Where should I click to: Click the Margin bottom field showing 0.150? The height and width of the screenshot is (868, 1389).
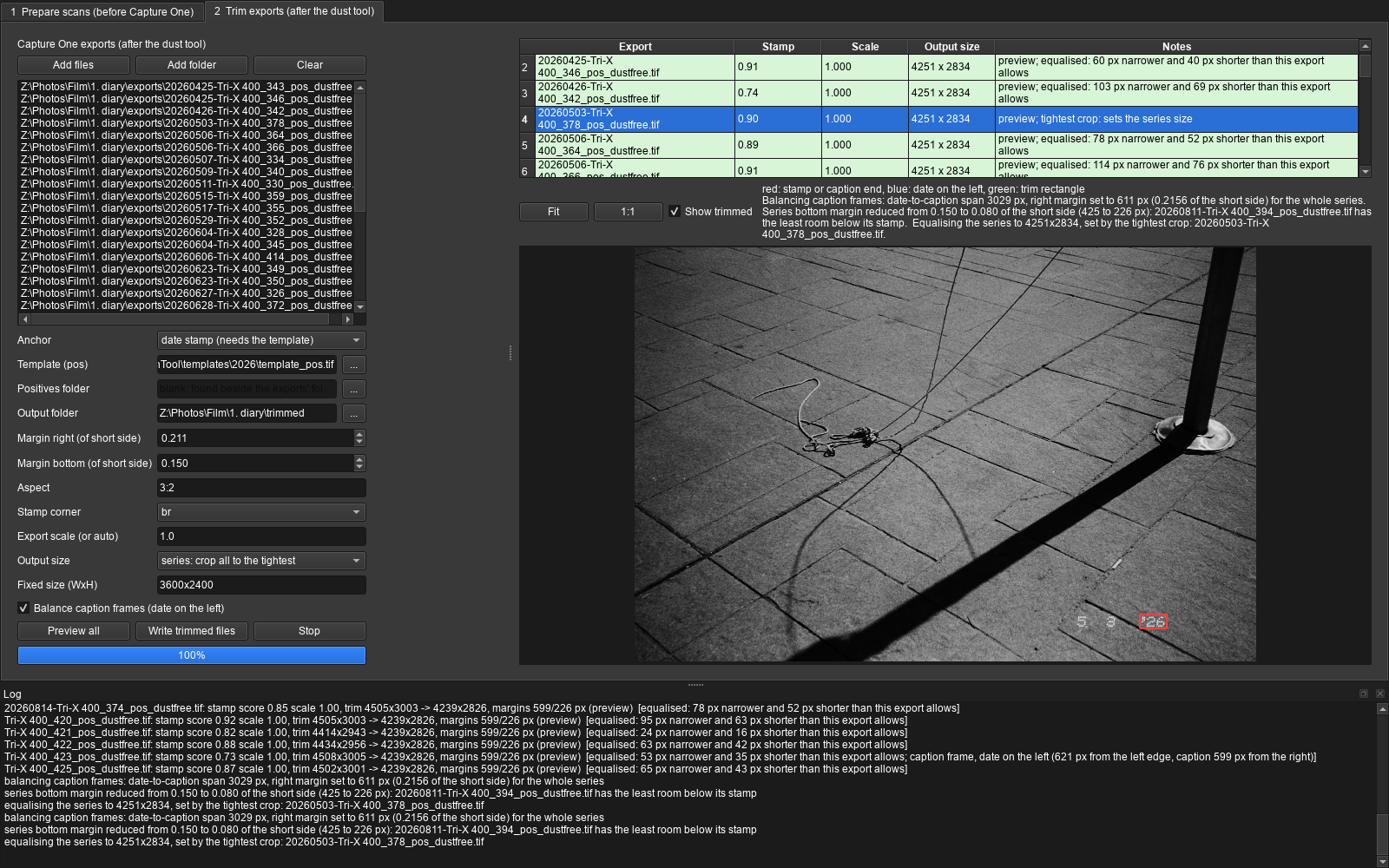tap(255, 464)
